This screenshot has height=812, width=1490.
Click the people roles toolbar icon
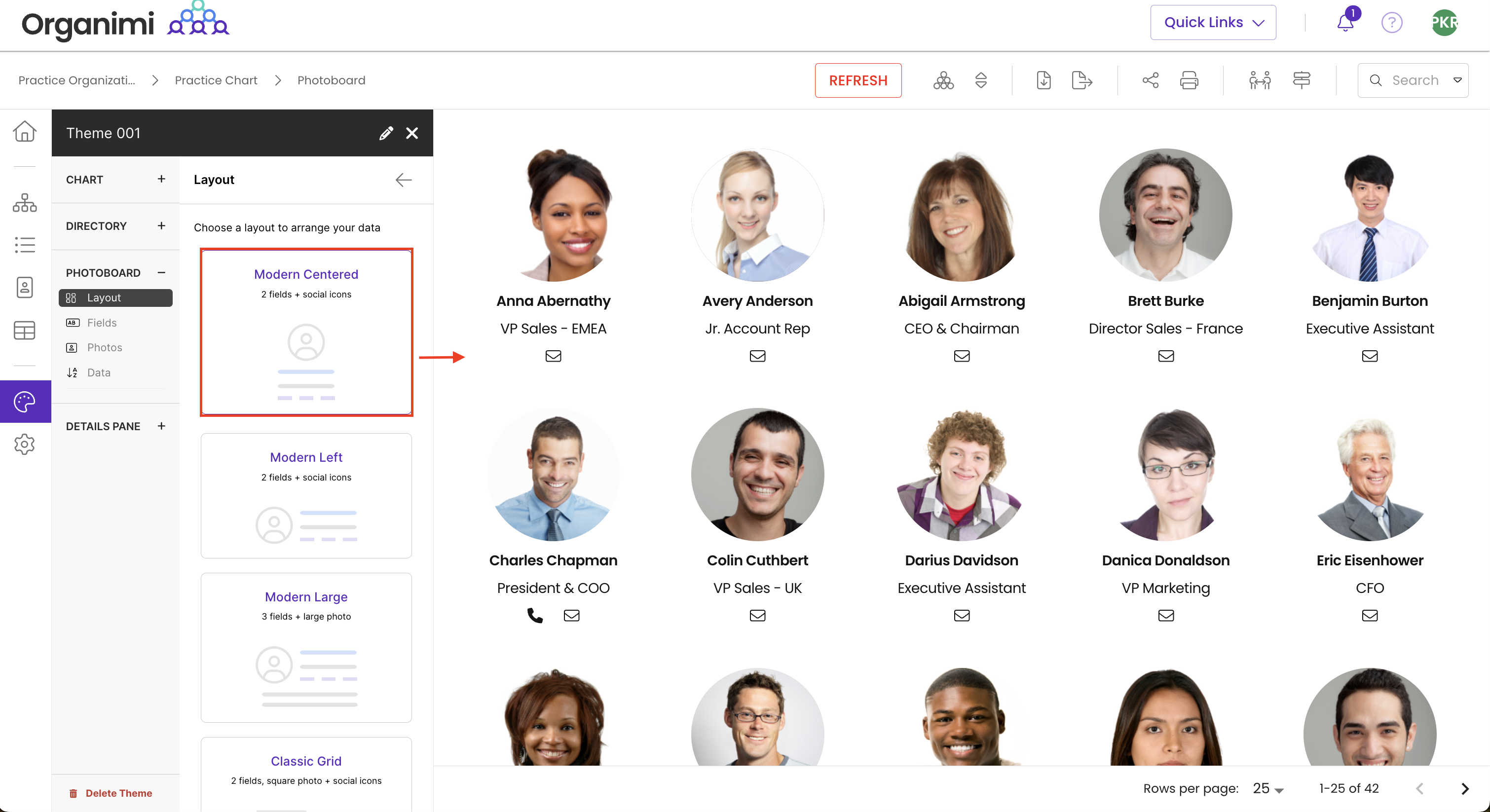point(1259,80)
